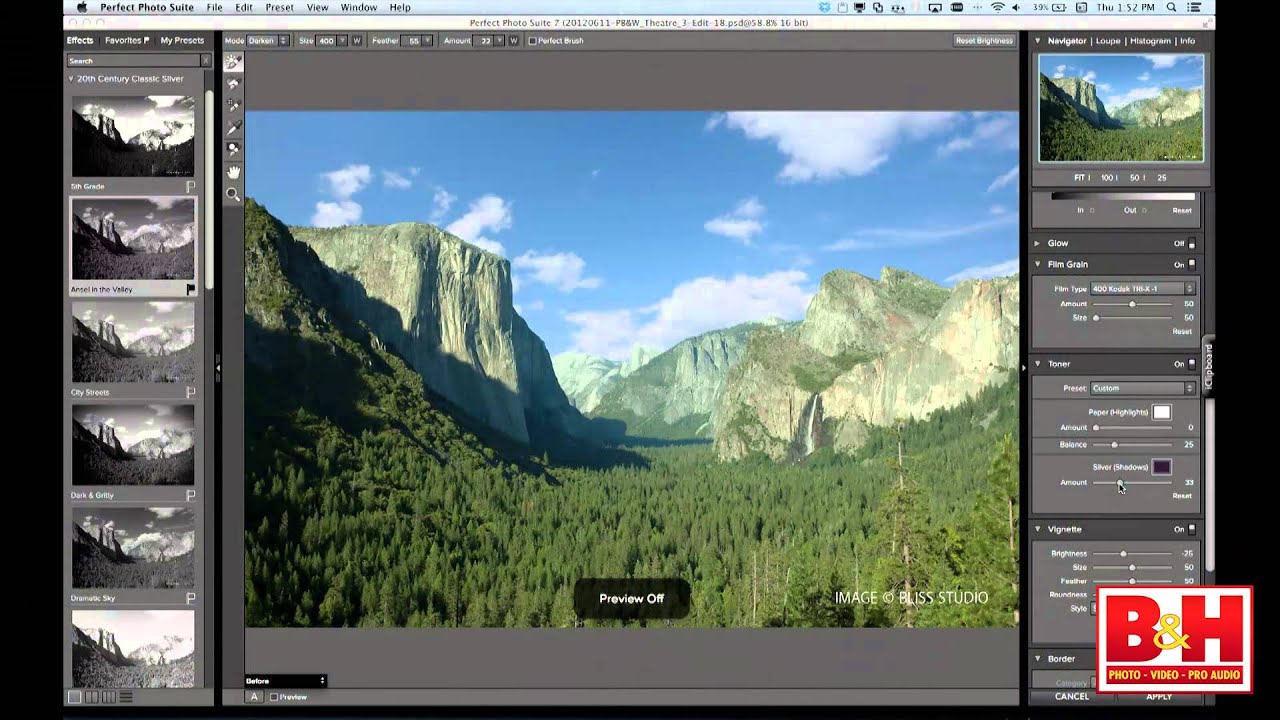The image size is (1280, 720).
Task: Flag Dark & Gritty preset as favorite
Action: pos(190,495)
